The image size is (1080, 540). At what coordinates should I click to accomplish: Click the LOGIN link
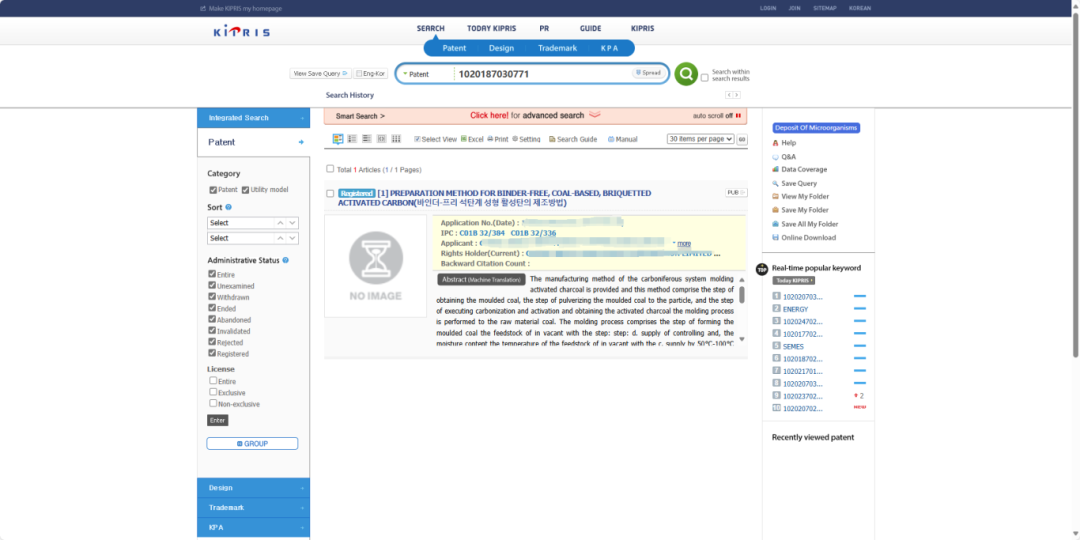(768, 8)
